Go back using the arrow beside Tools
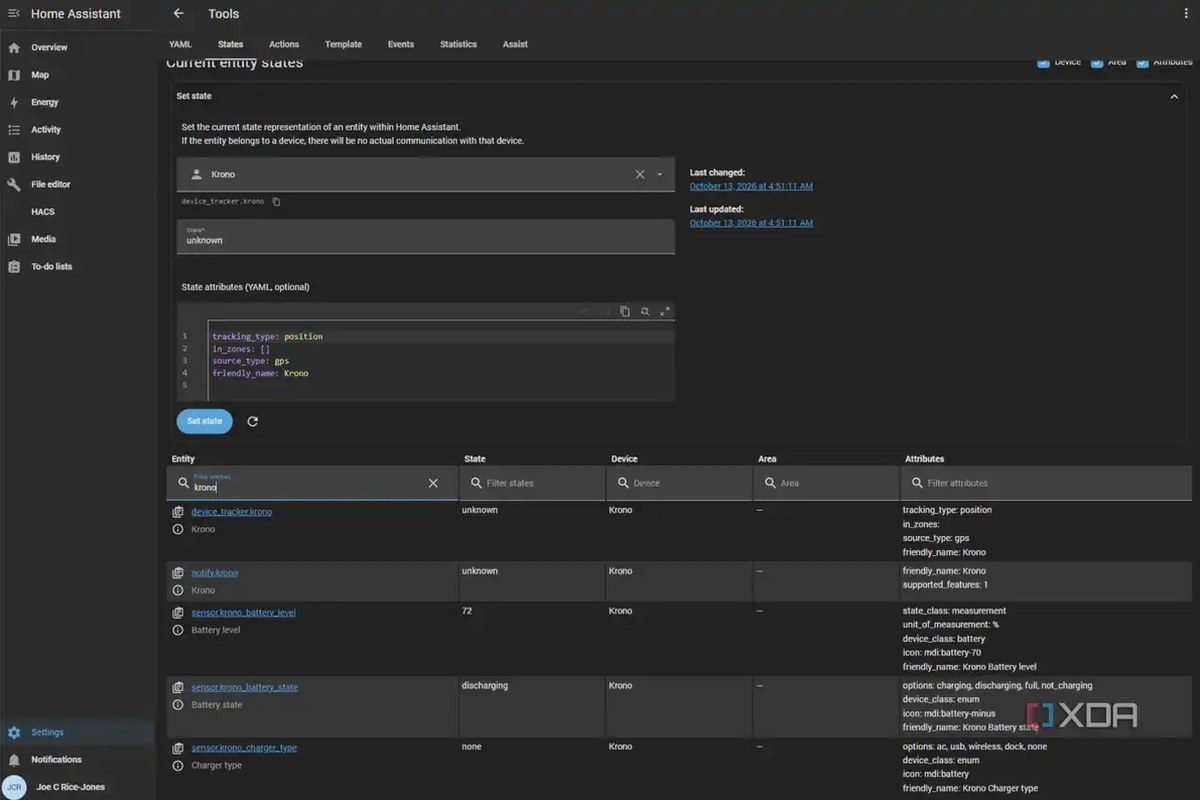 point(178,14)
